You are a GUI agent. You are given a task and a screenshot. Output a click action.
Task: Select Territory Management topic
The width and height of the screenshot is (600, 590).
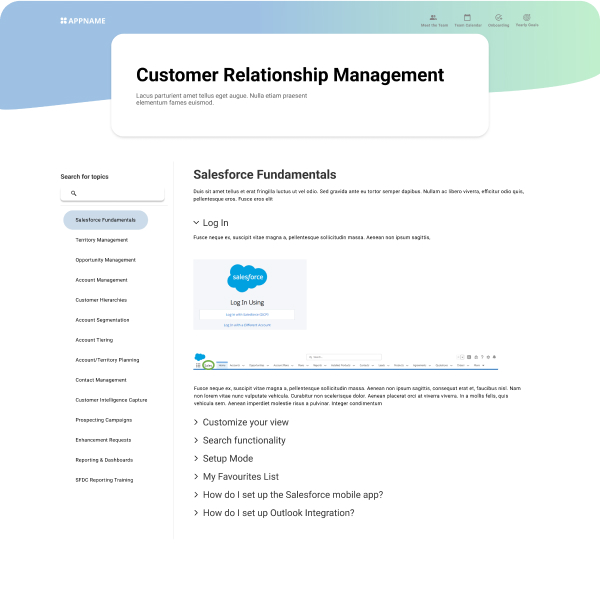(102, 240)
